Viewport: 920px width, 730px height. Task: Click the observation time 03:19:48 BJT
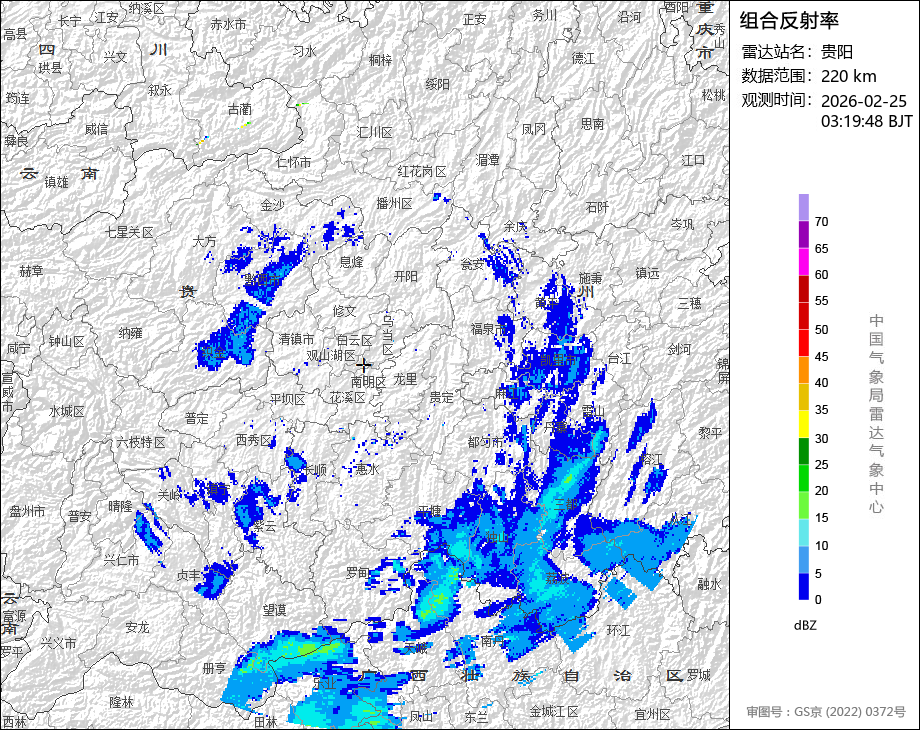pyautogui.click(x=867, y=121)
